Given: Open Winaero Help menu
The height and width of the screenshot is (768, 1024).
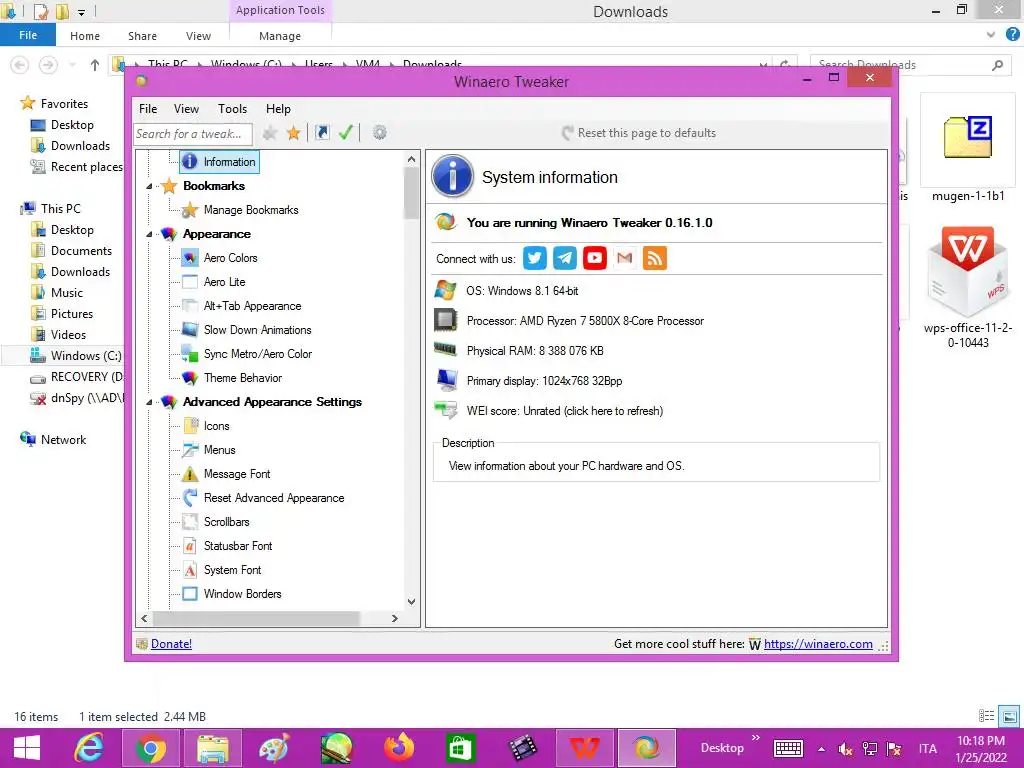Looking at the screenshot, I should 278,109.
